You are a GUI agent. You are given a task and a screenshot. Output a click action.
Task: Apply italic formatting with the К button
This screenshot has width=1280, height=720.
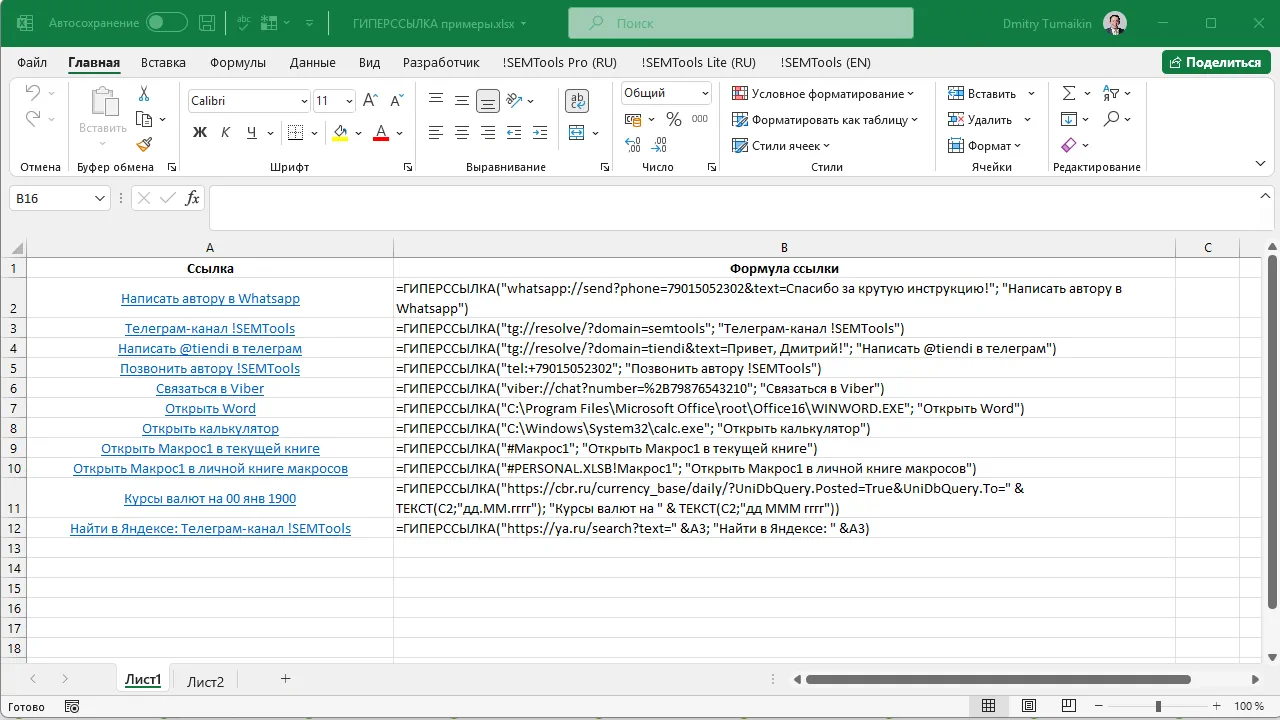point(225,132)
